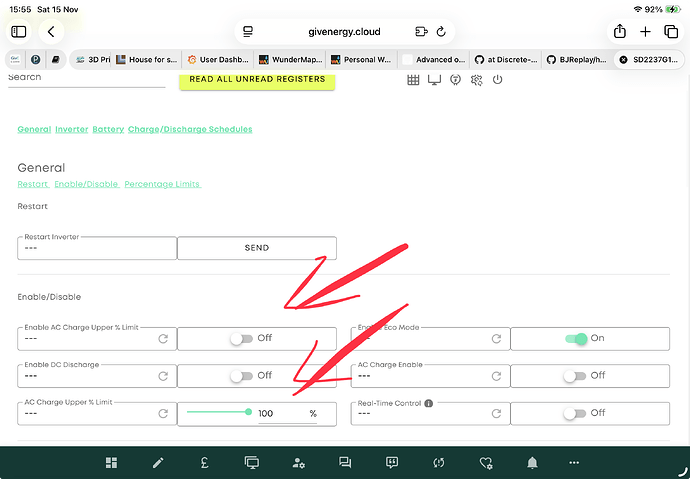The image size is (690, 479).
Task: Open the three-dots more menu in bottom bar
Action: [x=574, y=463]
